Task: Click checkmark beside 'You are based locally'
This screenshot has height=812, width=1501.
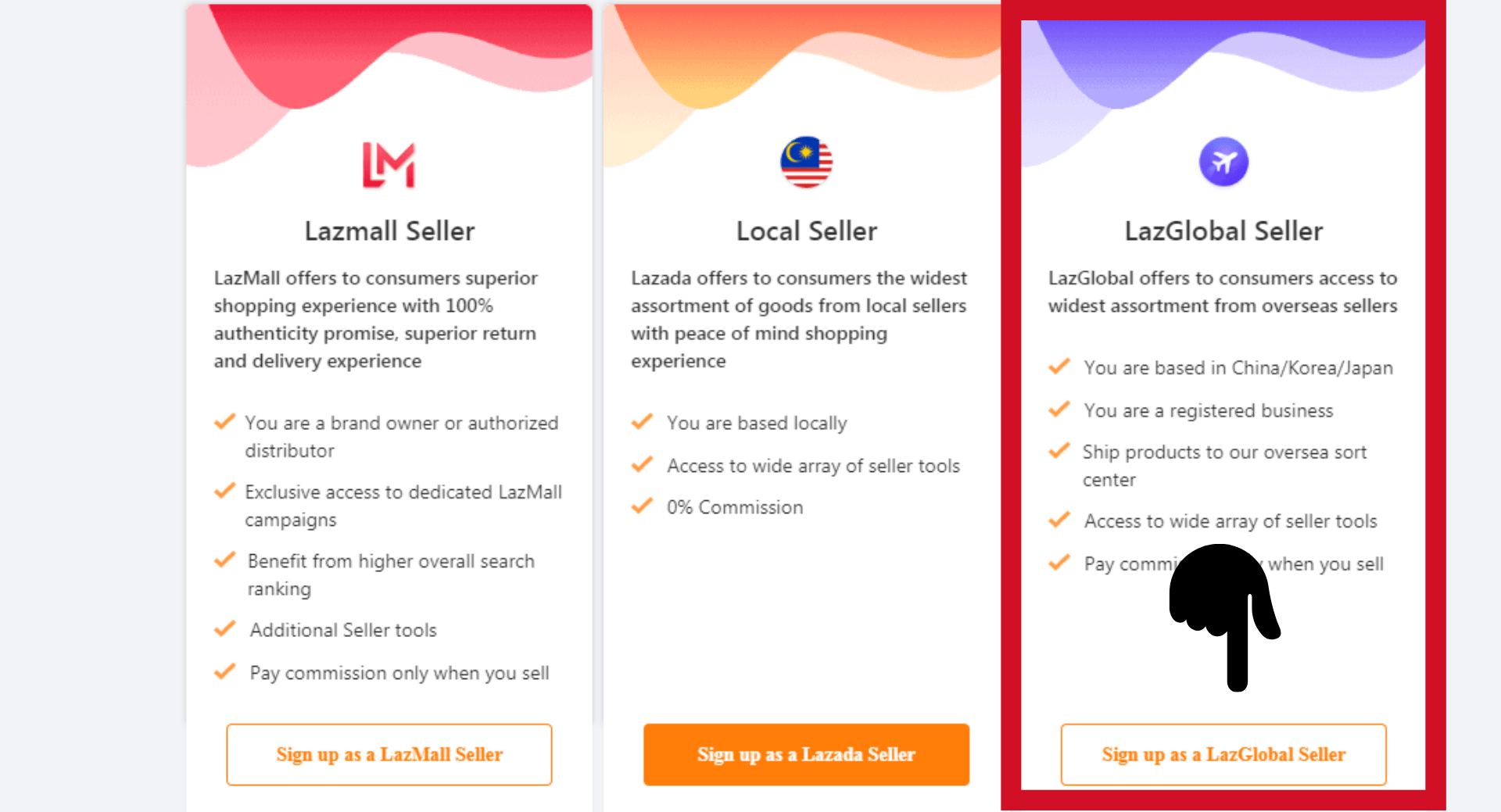Action: coord(642,422)
